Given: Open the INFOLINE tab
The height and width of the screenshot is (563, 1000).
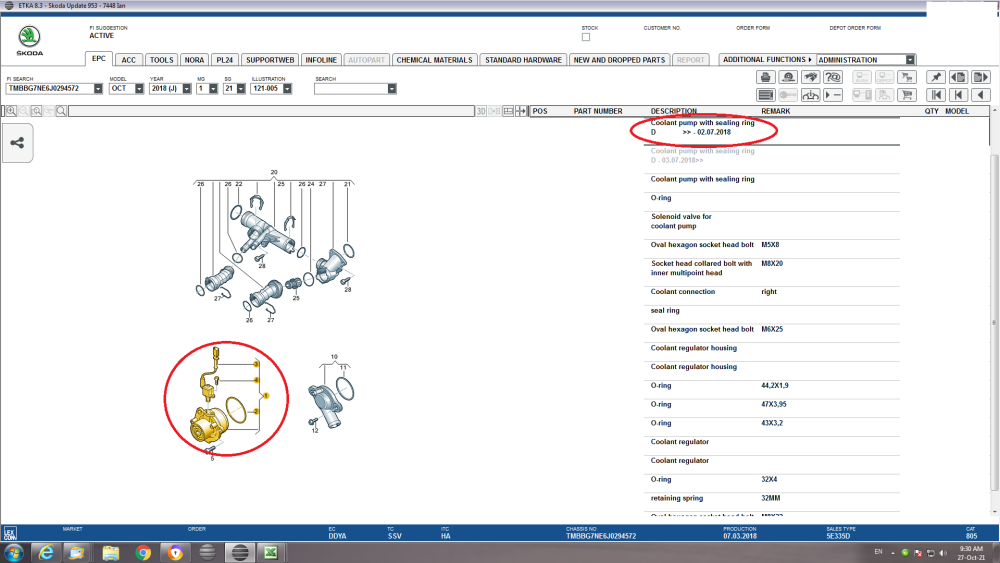Looking at the screenshot, I should click(321, 60).
